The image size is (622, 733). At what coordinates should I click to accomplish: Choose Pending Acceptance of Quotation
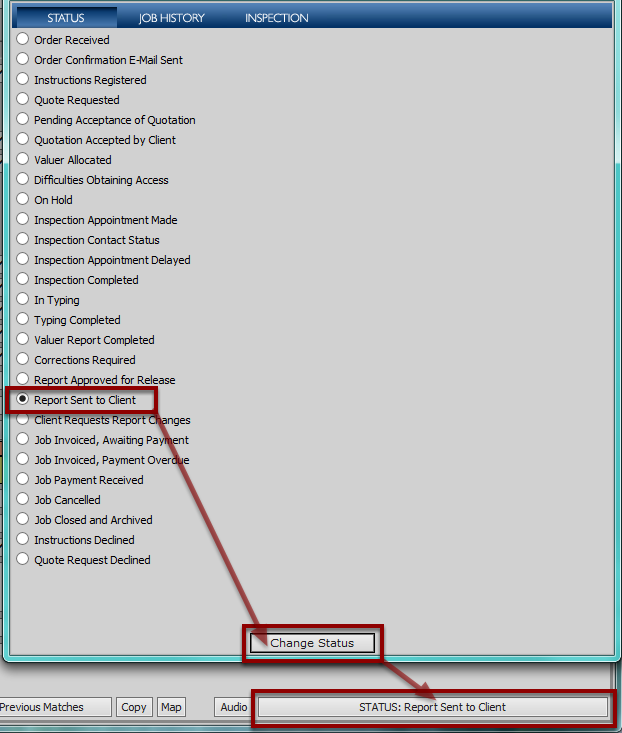[x=22, y=119]
